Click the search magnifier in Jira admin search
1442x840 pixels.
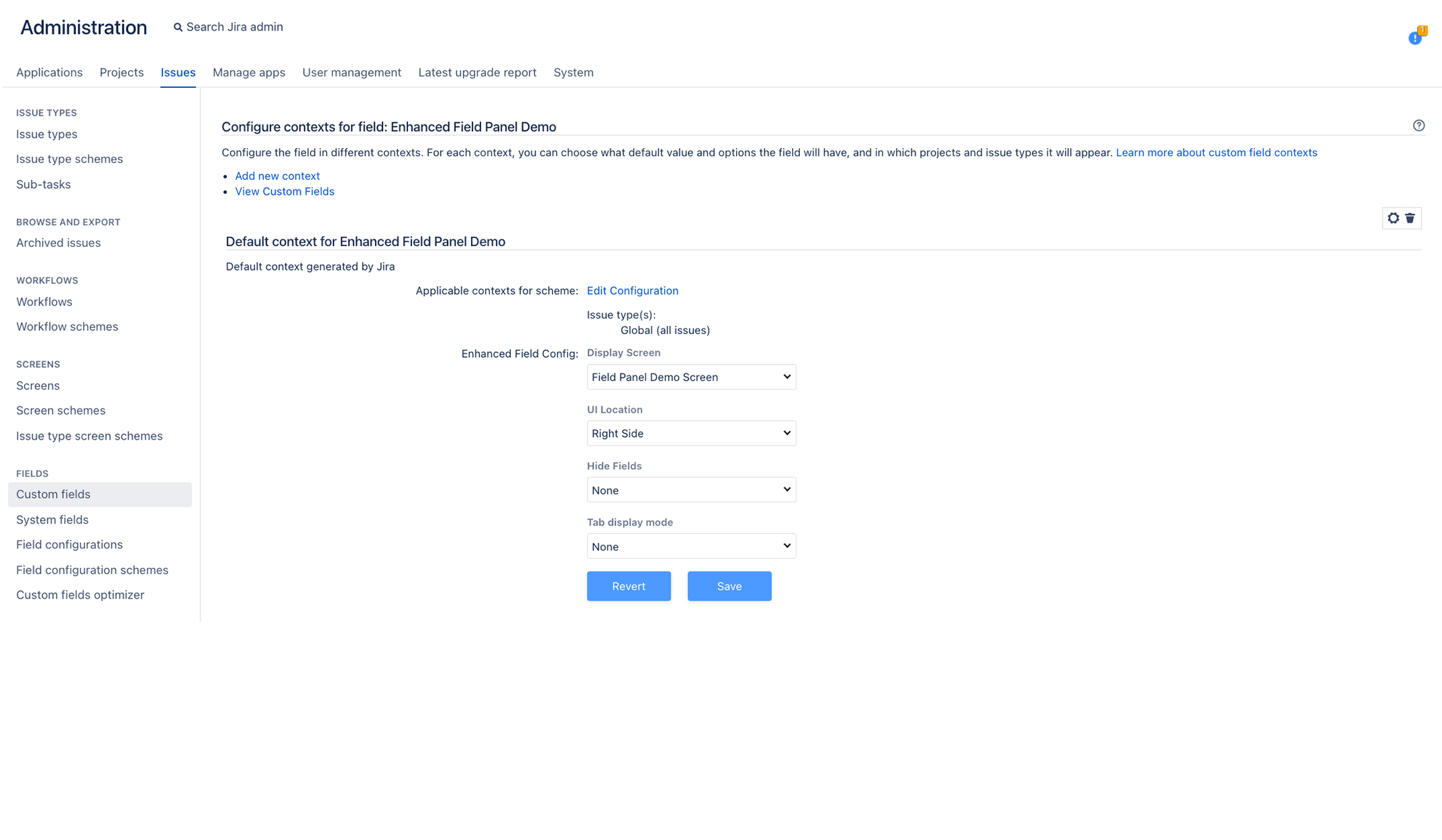pyautogui.click(x=179, y=26)
